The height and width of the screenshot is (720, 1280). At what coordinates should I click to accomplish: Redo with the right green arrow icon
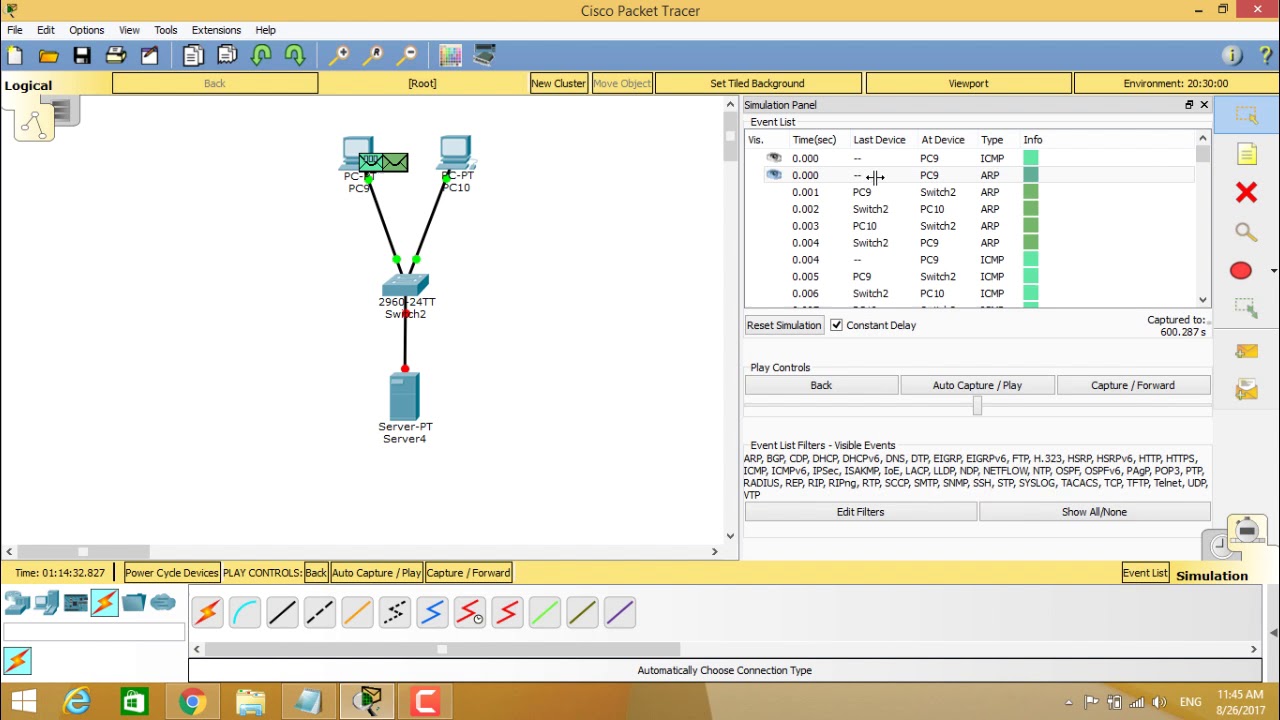(x=294, y=56)
